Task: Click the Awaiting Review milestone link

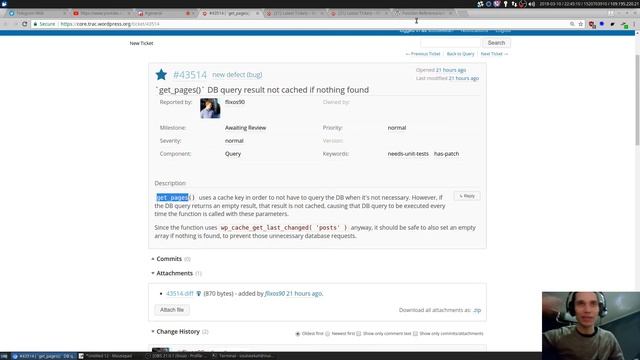Action: tap(245, 128)
